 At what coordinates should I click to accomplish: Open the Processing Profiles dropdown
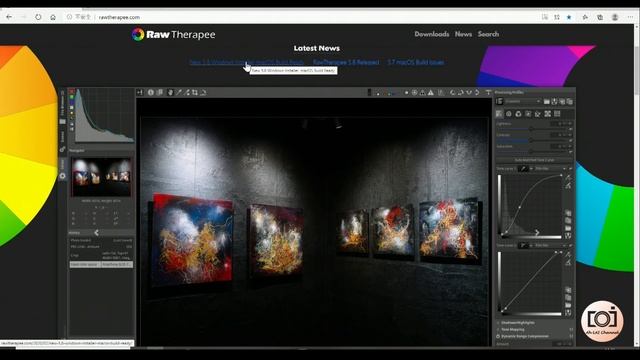click(x=523, y=101)
